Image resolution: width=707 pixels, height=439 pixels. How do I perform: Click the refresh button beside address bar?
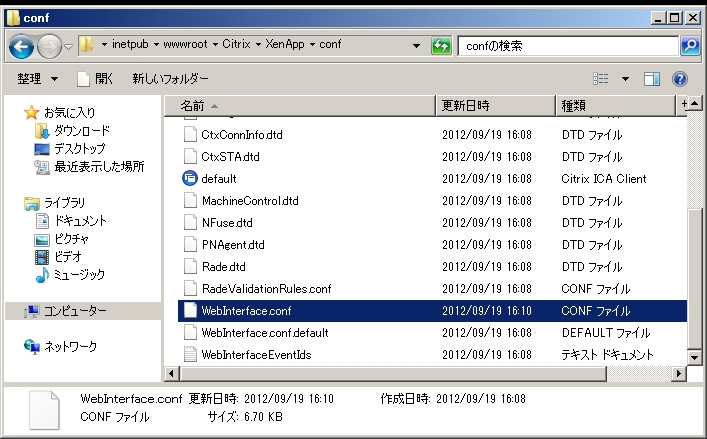click(440, 47)
